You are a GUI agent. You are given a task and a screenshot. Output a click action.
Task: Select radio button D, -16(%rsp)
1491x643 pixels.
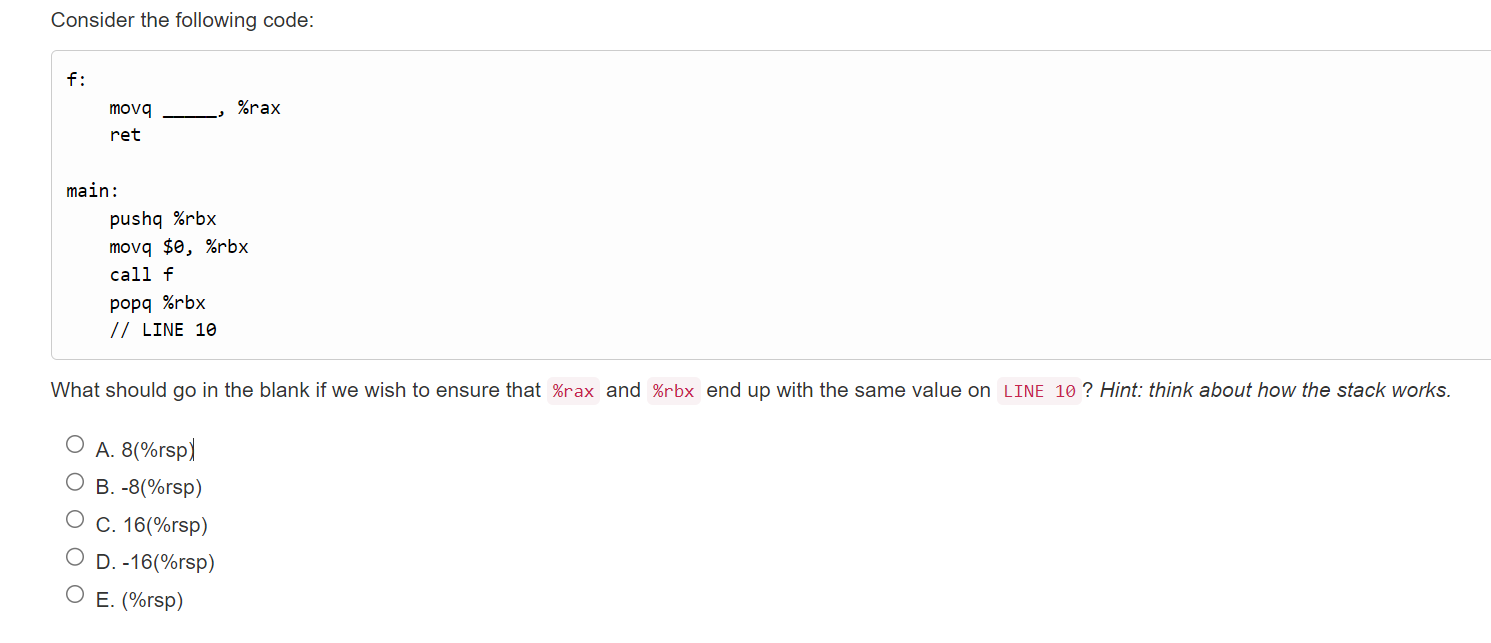74,556
